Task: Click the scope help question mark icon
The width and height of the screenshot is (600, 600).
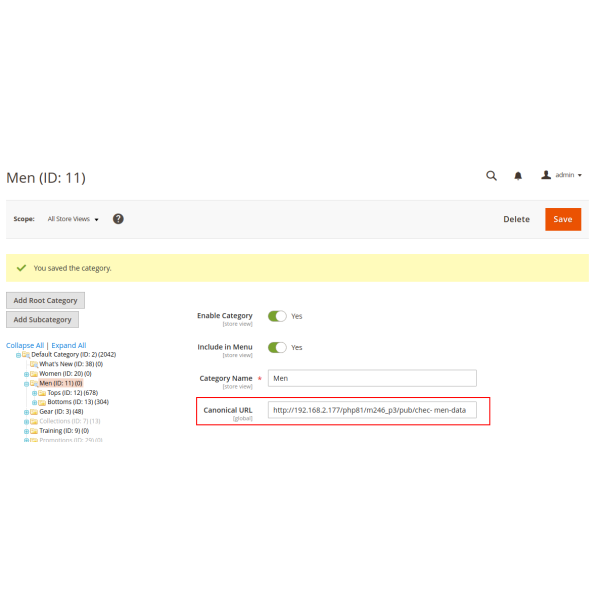Action: click(118, 219)
